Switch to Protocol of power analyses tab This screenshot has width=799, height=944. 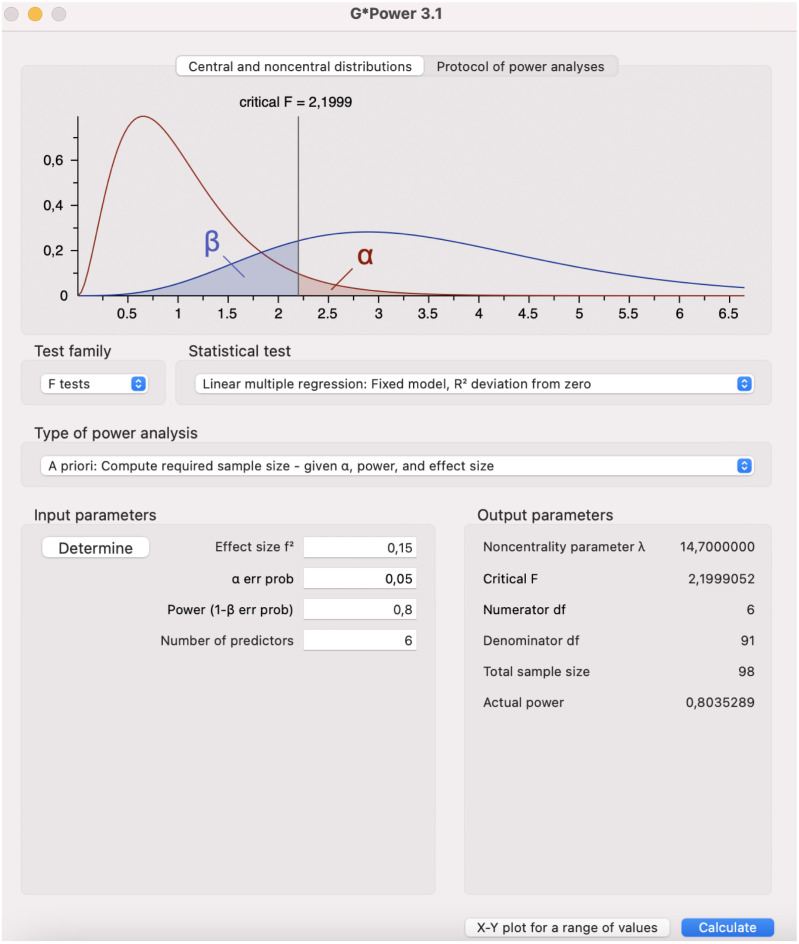tap(520, 67)
